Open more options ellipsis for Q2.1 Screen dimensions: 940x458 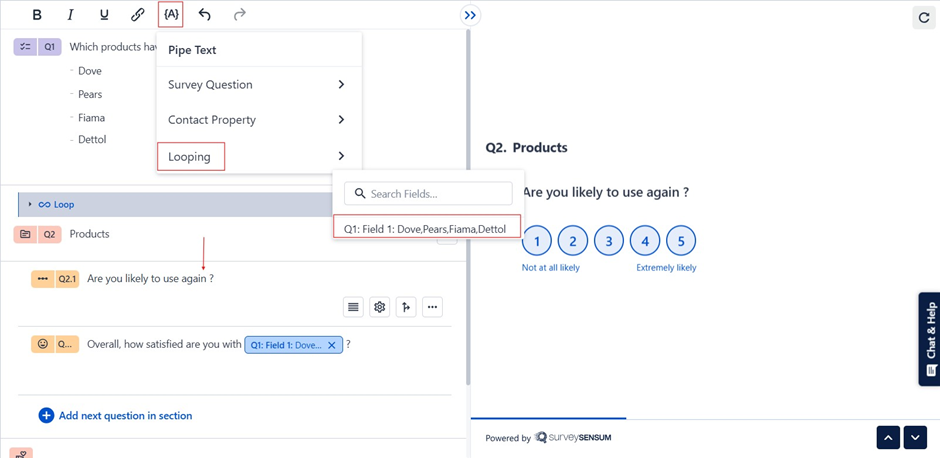[x=432, y=307]
